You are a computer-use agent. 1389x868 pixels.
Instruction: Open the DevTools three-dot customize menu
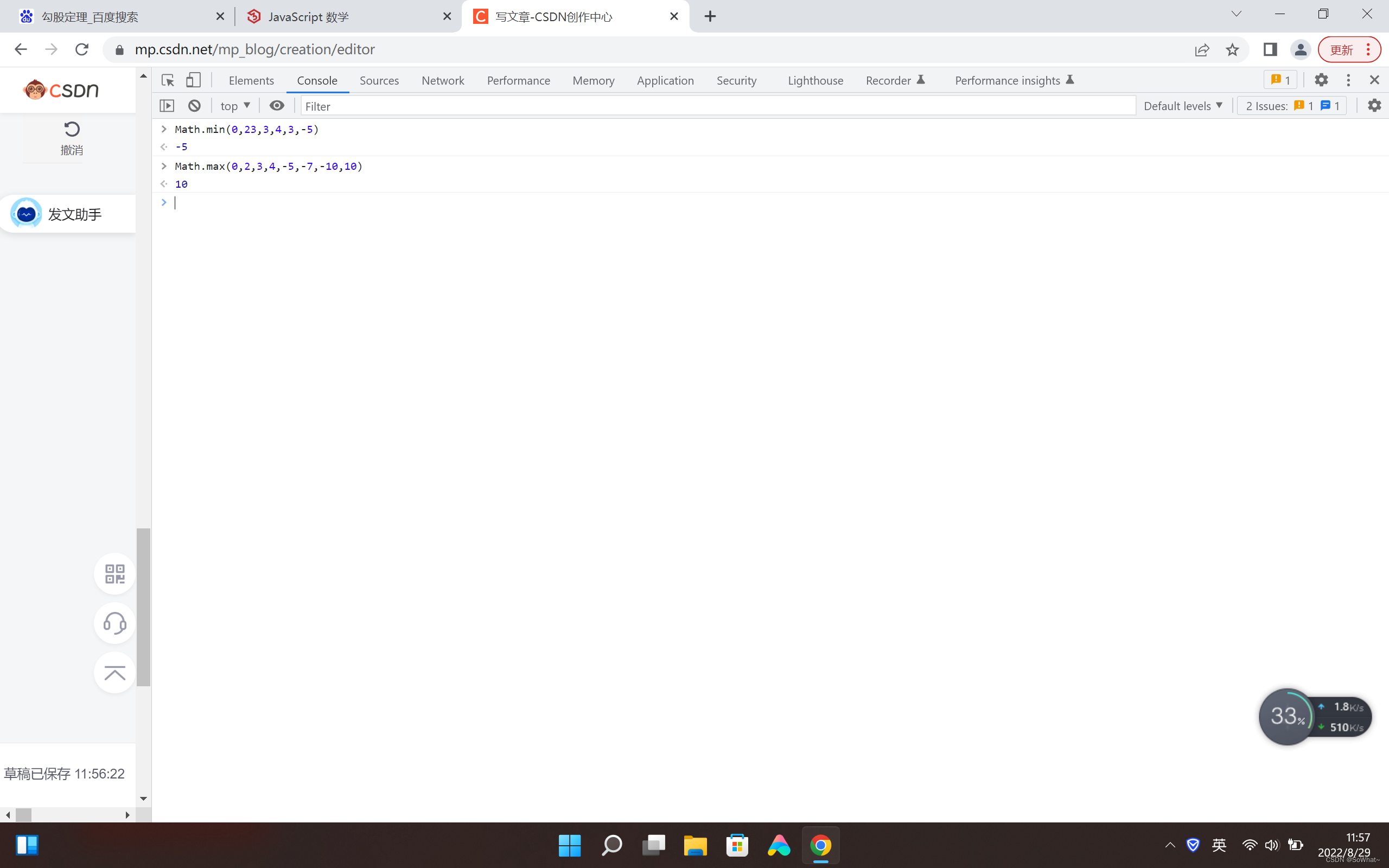(1348, 80)
